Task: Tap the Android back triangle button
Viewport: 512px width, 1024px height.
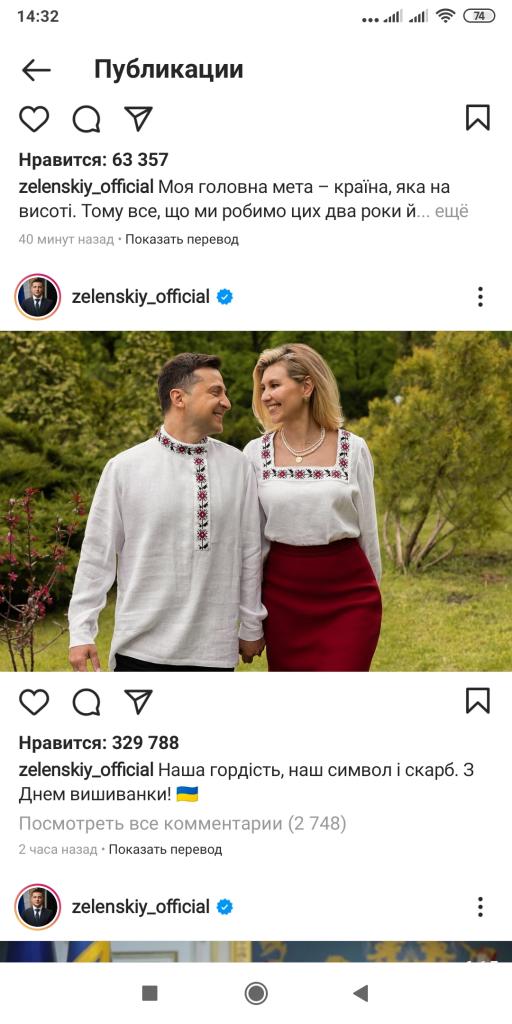Action: pos(360,993)
